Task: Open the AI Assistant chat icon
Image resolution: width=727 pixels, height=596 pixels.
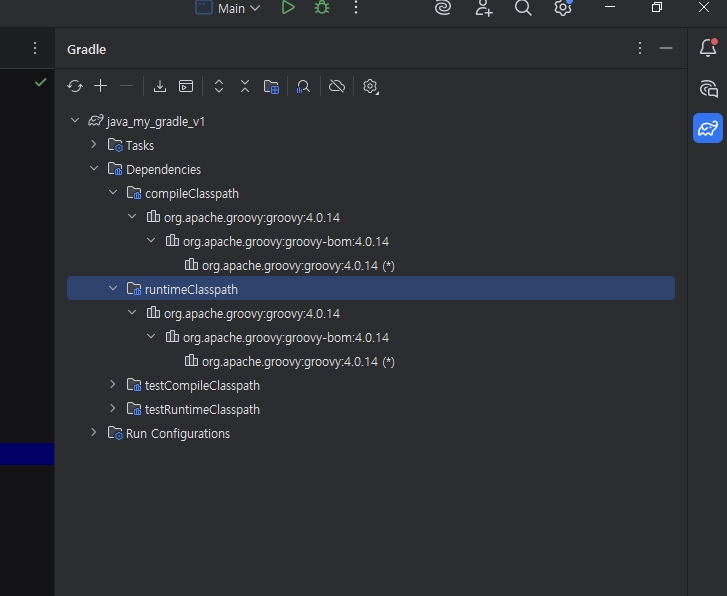Action: pyautogui.click(x=708, y=89)
